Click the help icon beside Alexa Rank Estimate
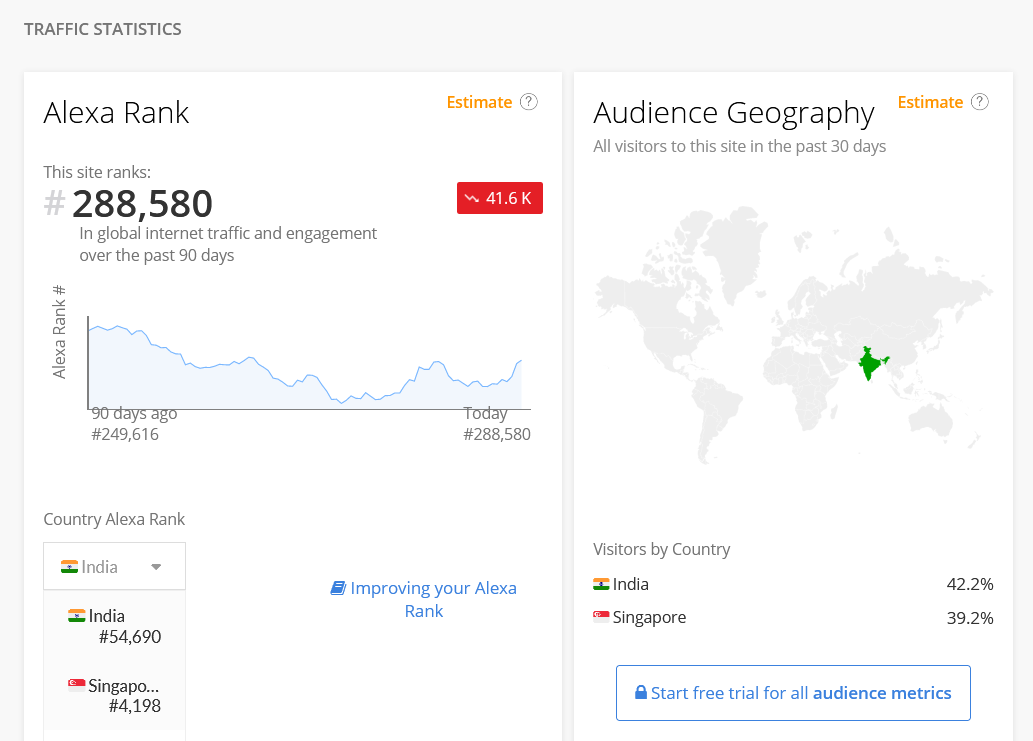1033x741 pixels. [529, 102]
